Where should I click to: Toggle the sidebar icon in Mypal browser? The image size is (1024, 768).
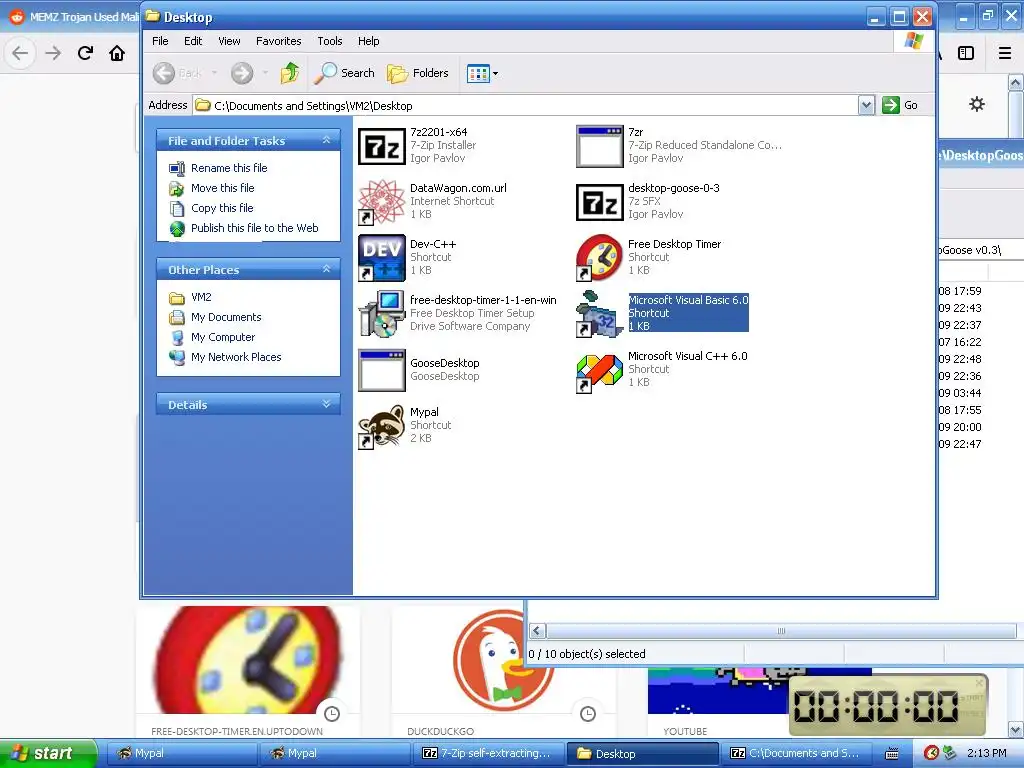(x=966, y=53)
